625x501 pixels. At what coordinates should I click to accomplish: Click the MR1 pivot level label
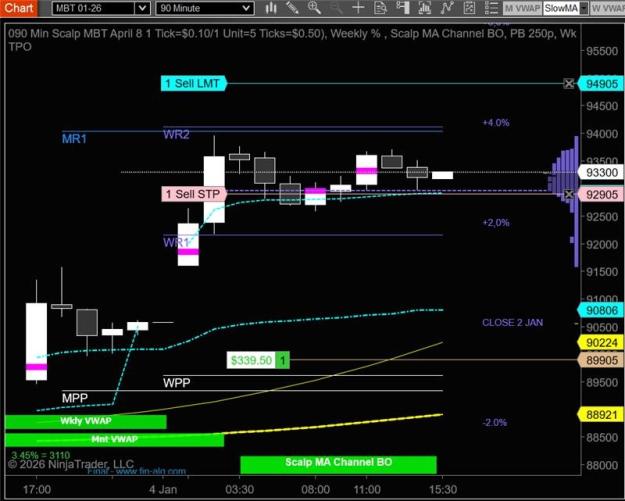74,139
